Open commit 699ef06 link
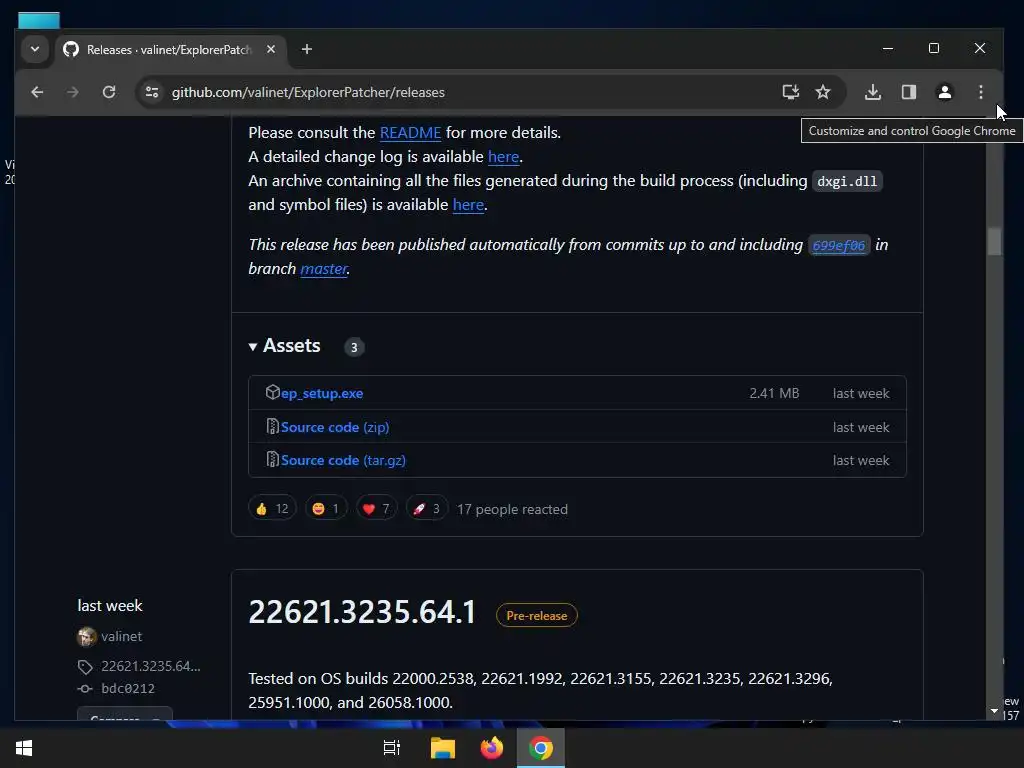Image resolution: width=1024 pixels, height=768 pixels. 839,246
